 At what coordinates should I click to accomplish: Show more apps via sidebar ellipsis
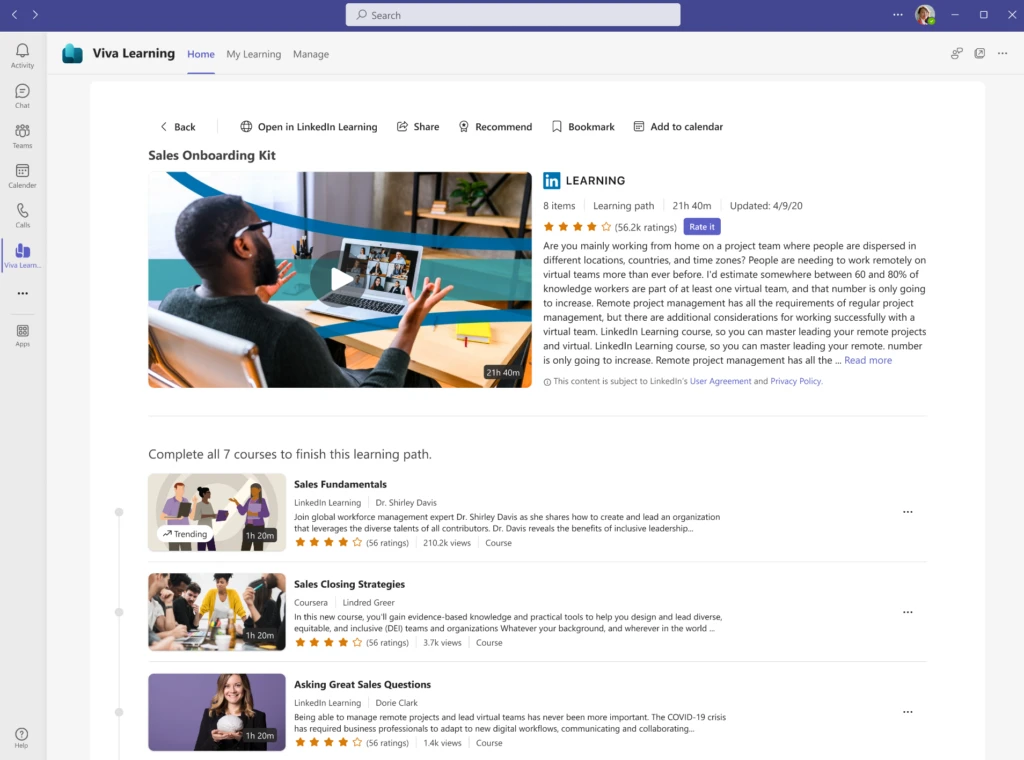tap(22, 293)
